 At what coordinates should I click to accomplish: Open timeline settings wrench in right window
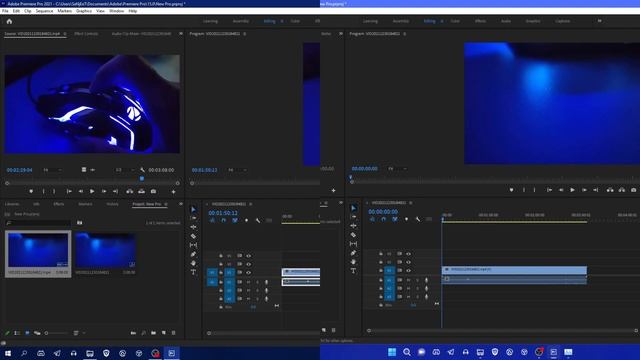pyautogui.click(x=418, y=219)
